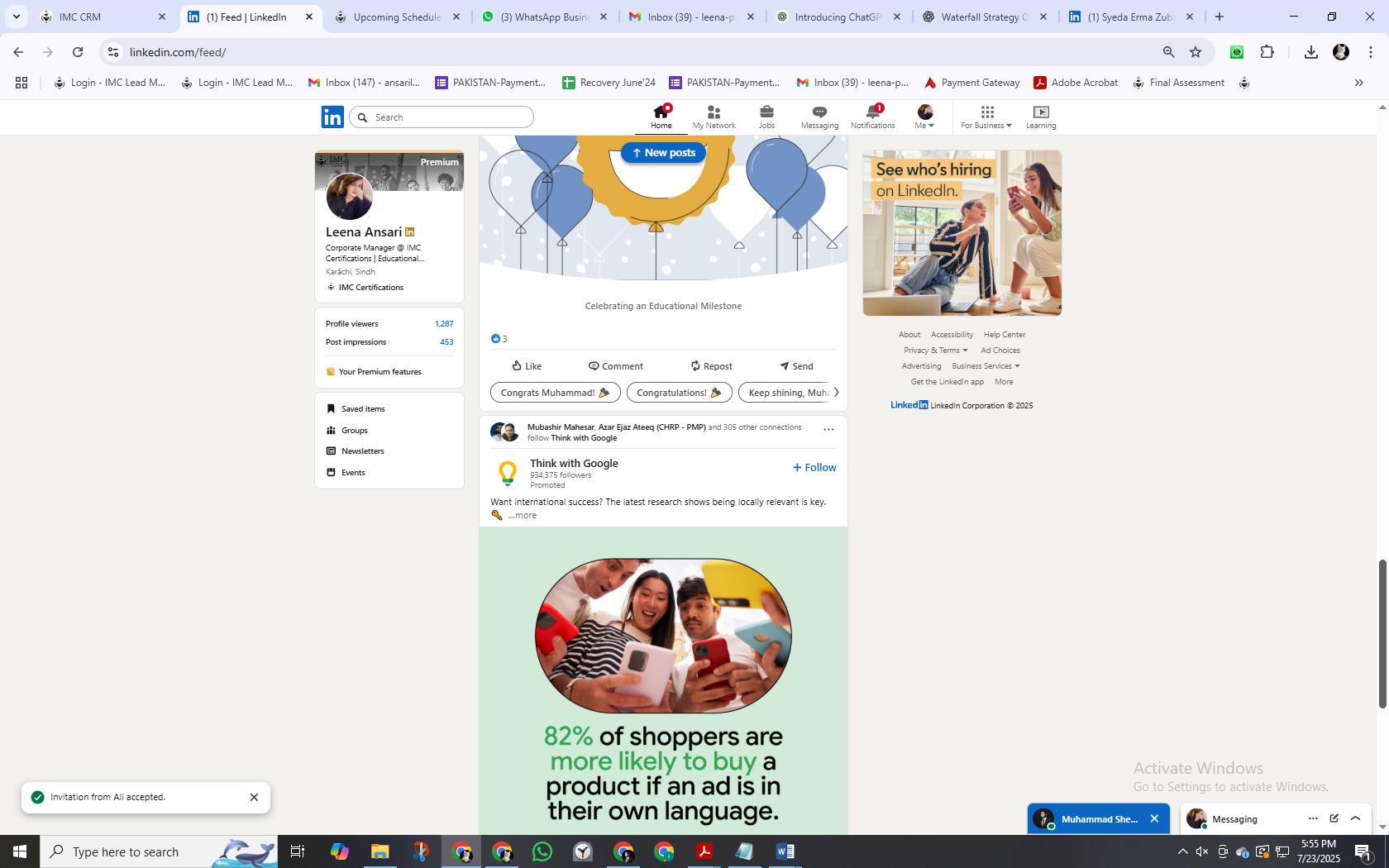Expand Privacy & Terms dropdown
Screen dimensions: 1389x868
(935, 351)
